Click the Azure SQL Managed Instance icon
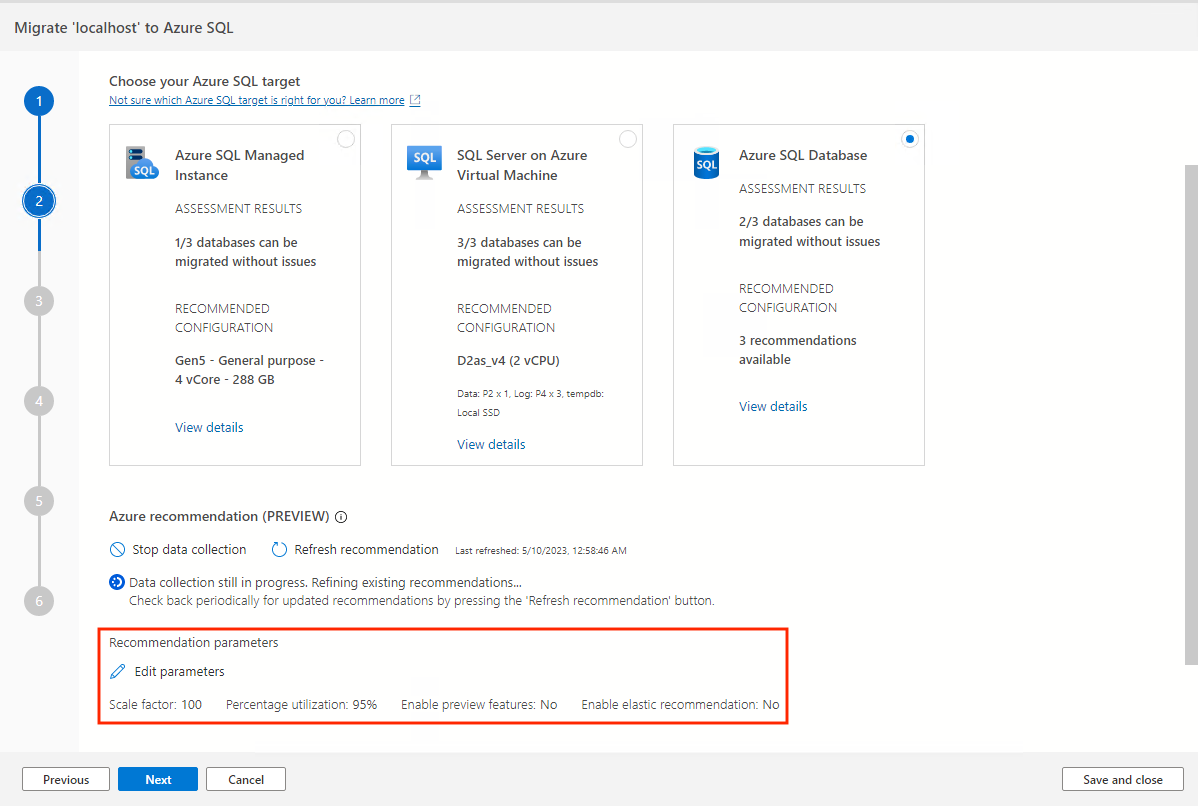 [x=142, y=162]
